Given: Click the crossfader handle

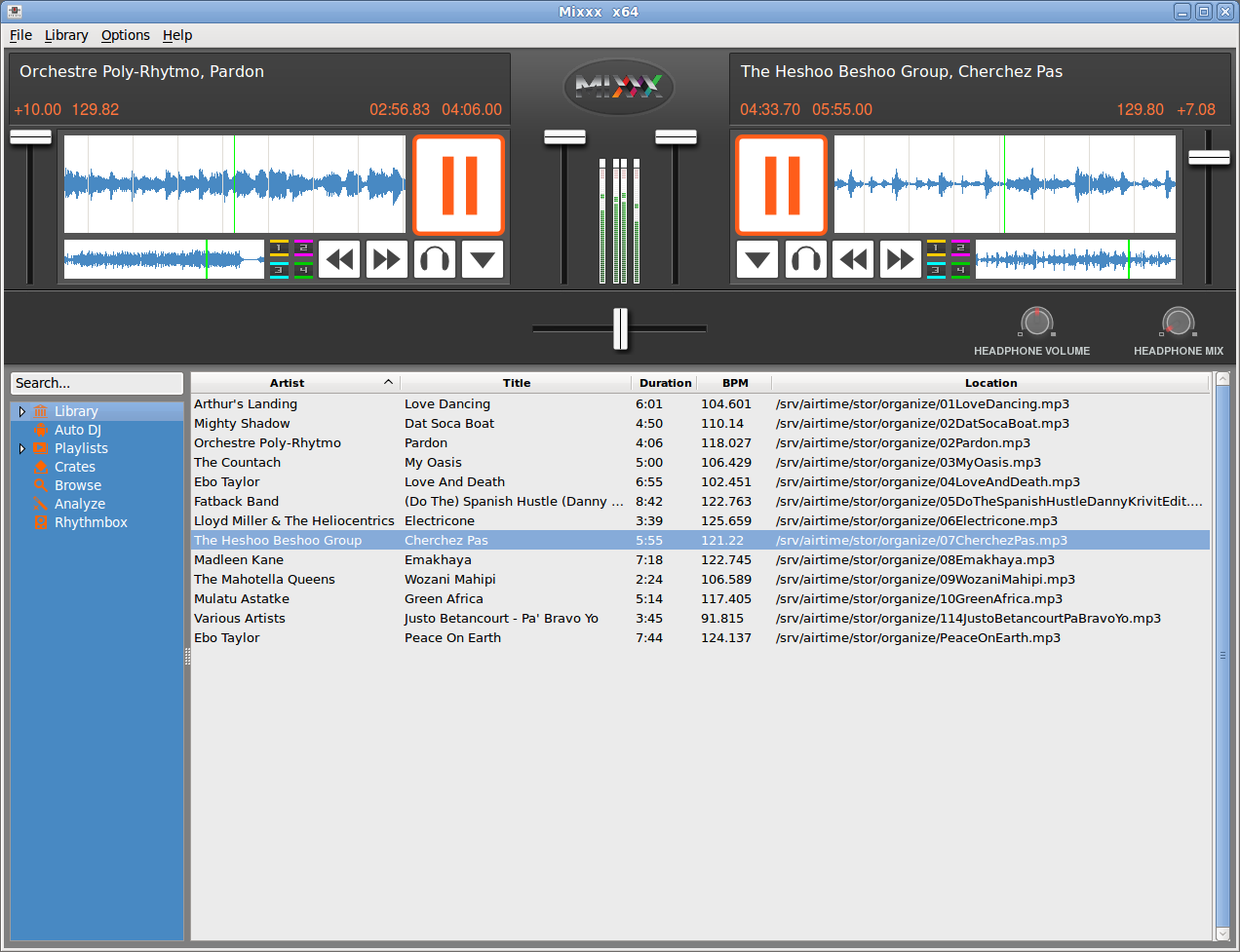Looking at the screenshot, I should coord(621,328).
